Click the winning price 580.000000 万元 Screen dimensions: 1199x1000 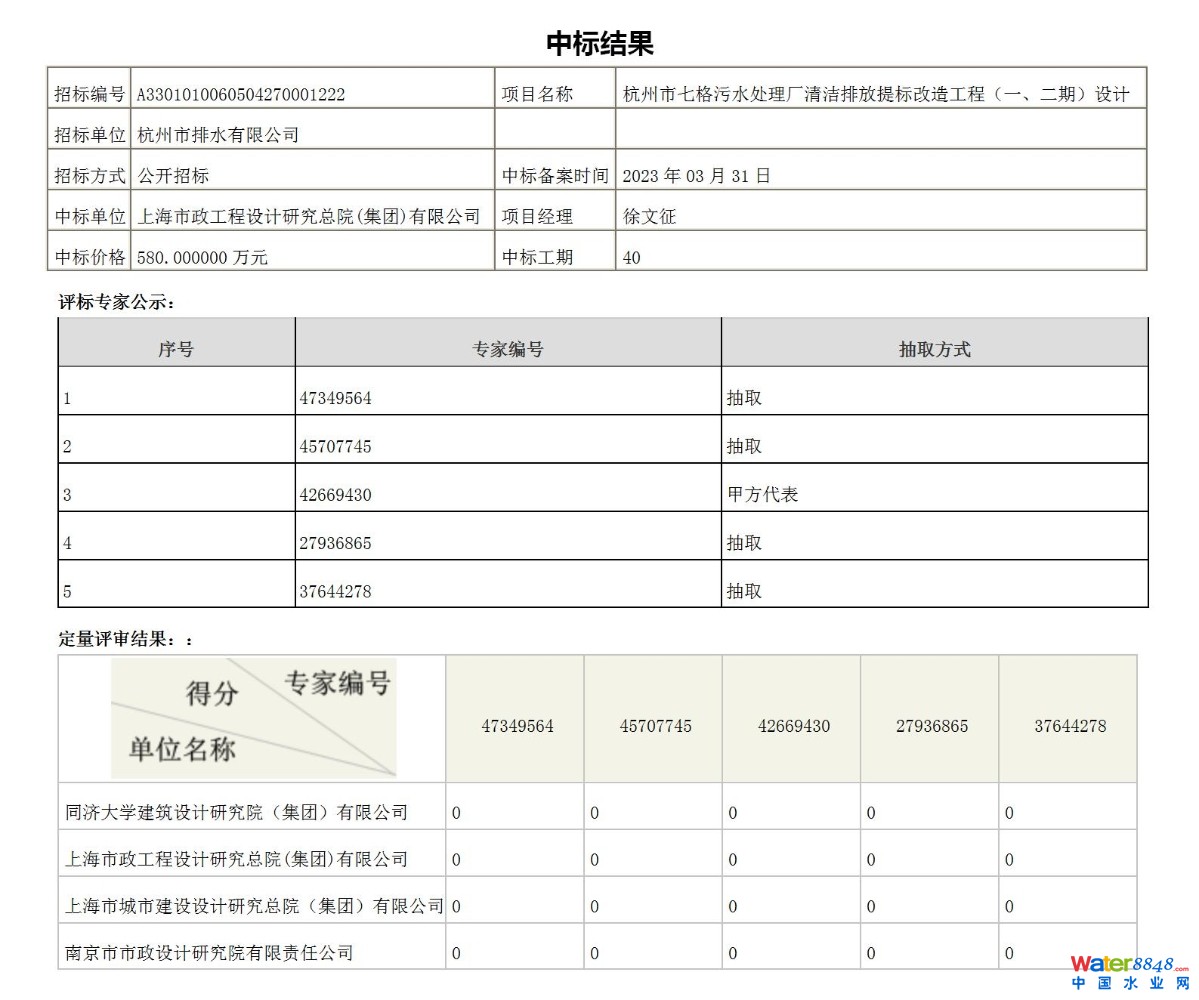point(203,258)
